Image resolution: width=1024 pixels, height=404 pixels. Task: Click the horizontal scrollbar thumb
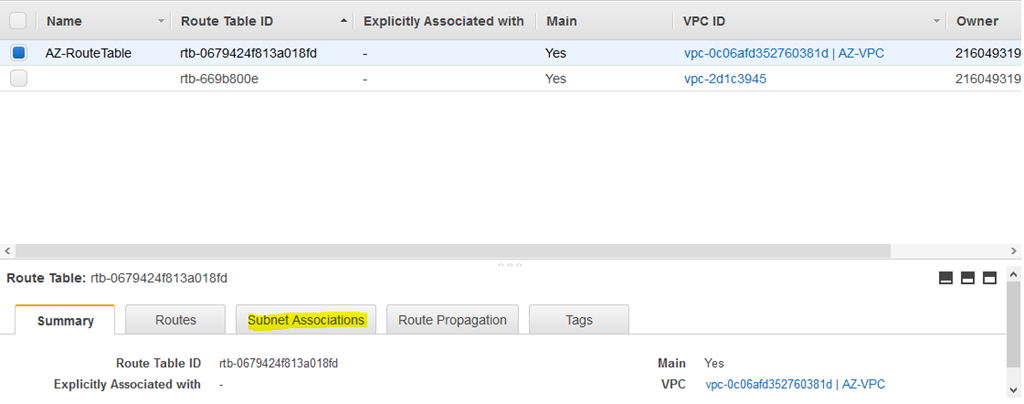click(453, 251)
